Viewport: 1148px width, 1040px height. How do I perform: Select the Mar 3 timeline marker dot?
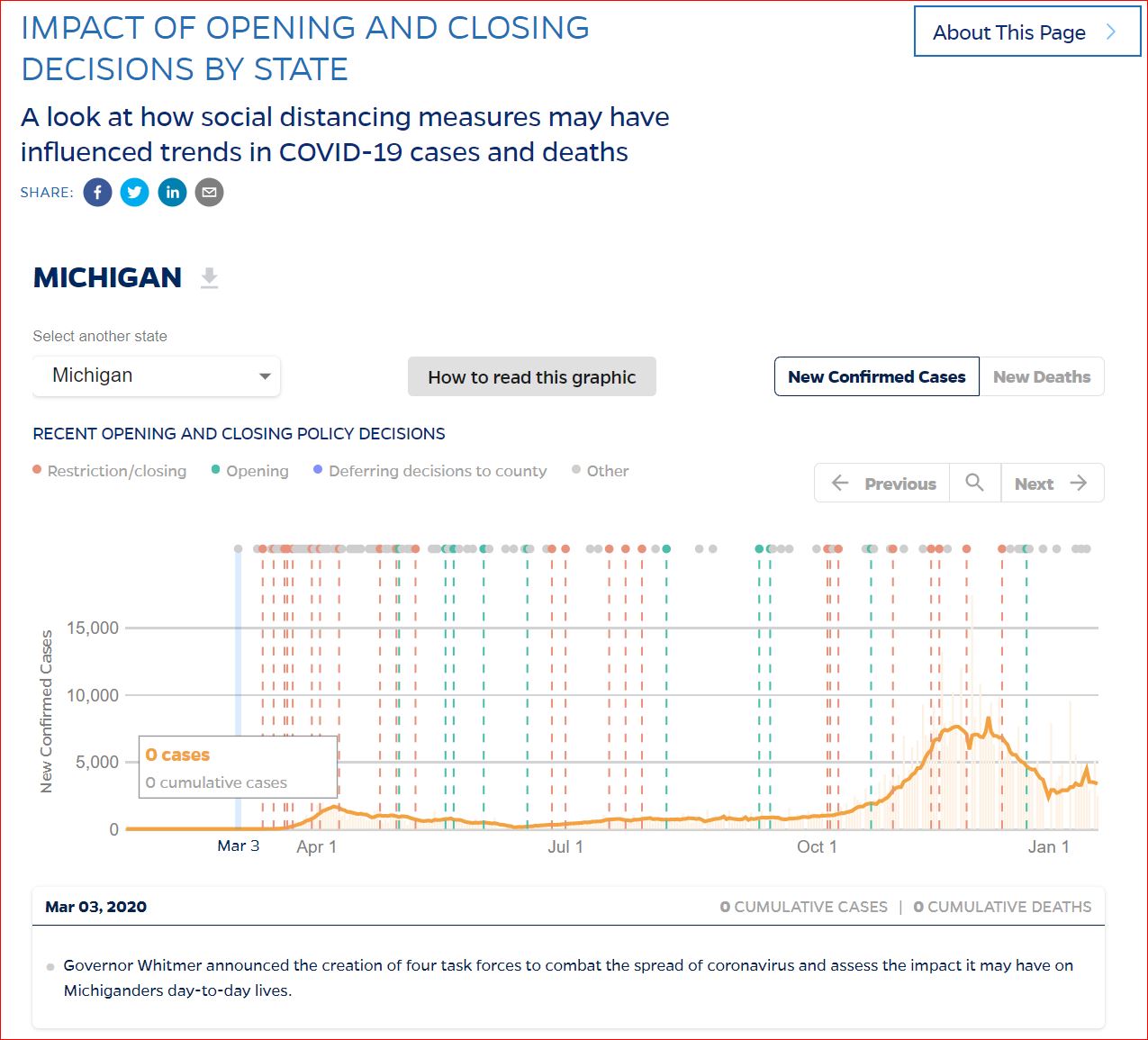pyautogui.click(x=238, y=548)
